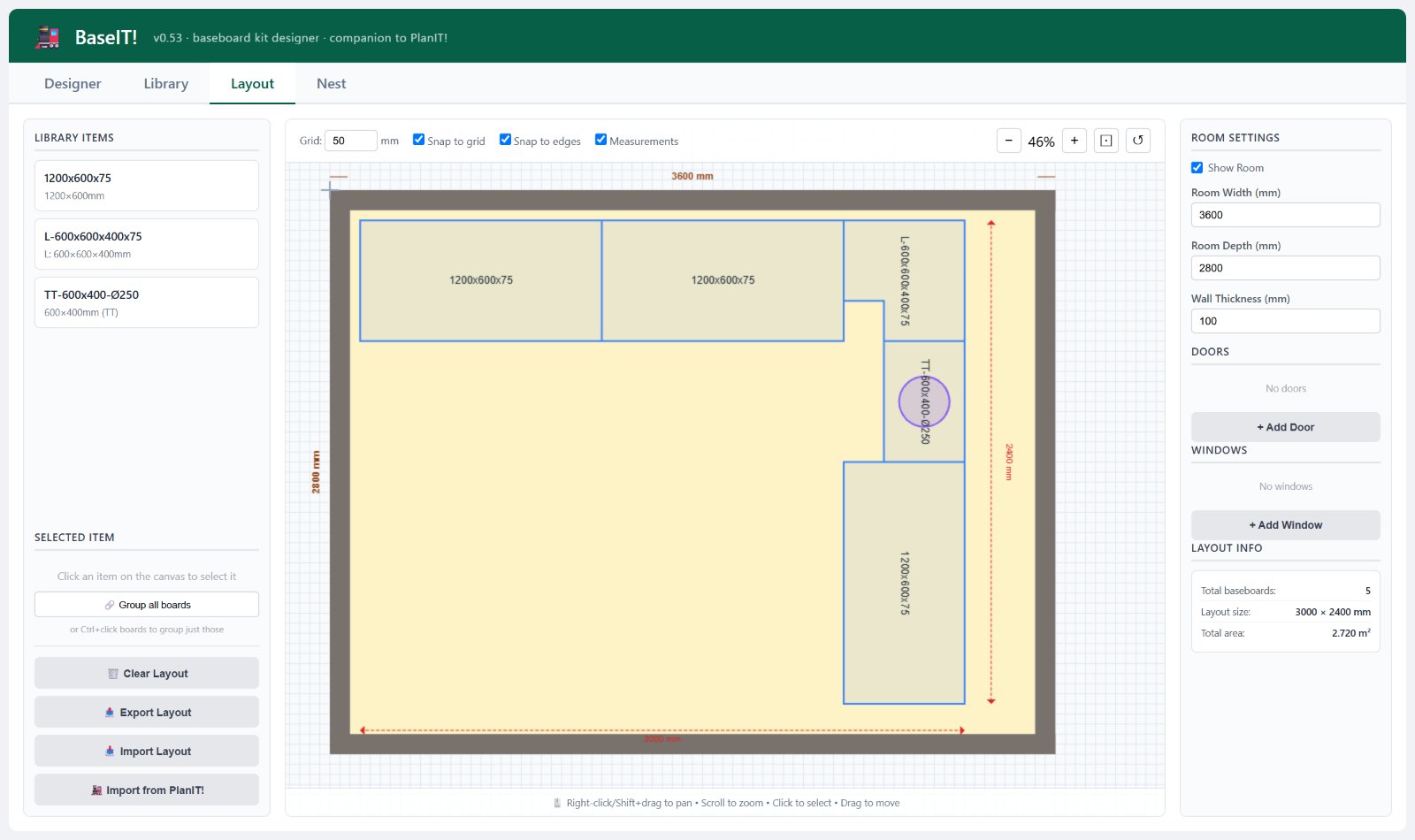Click the Clear Layout button

pyautogui.click(x=147, y=673)
